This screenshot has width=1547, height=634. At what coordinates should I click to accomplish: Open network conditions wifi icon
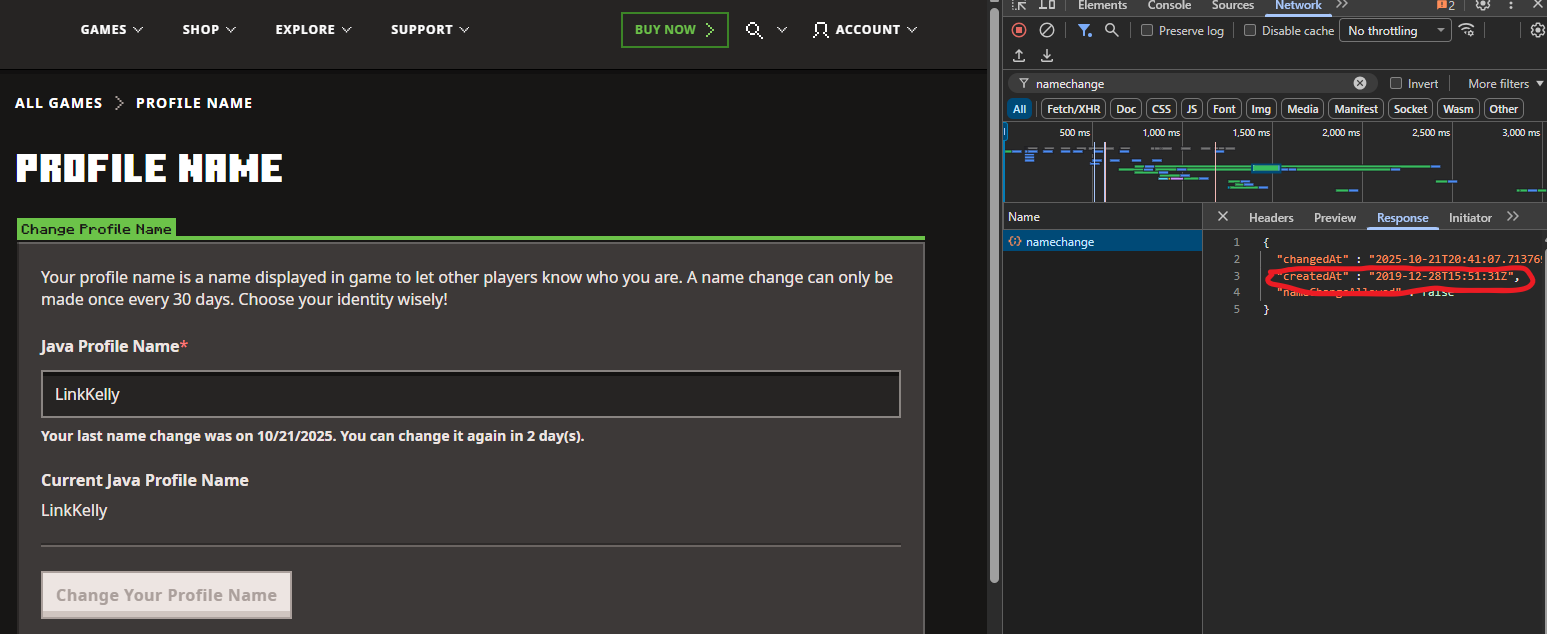pos(1467,30)
